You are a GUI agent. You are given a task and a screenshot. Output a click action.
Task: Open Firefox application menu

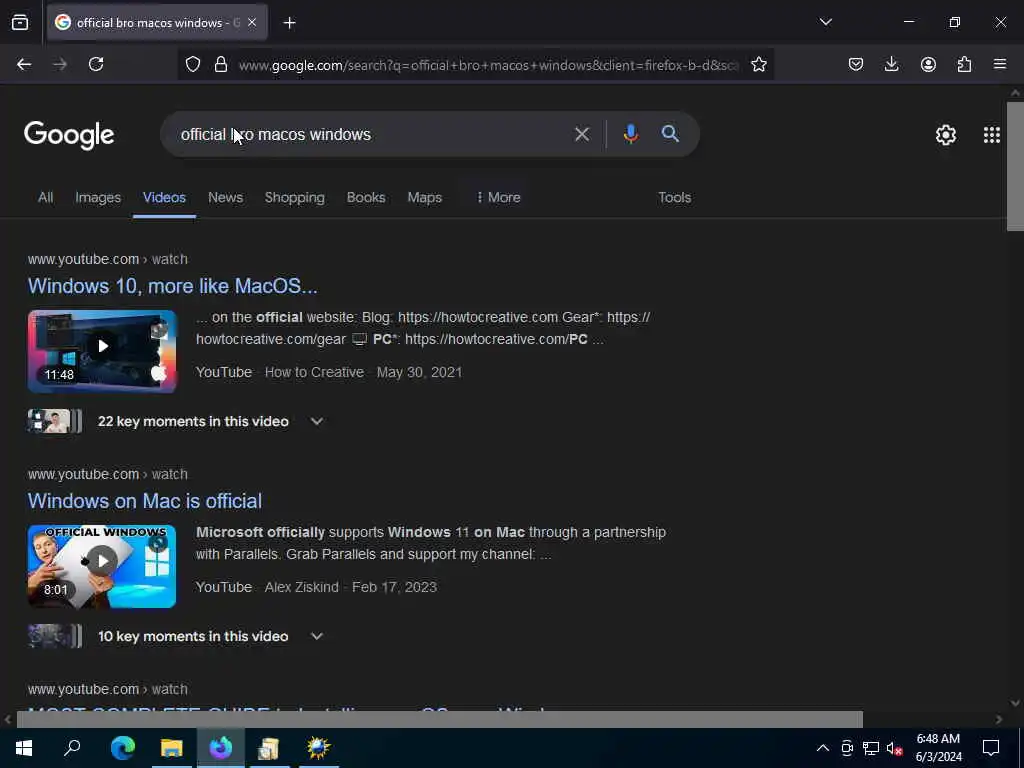pyautogui.click(x=999, y=64)
